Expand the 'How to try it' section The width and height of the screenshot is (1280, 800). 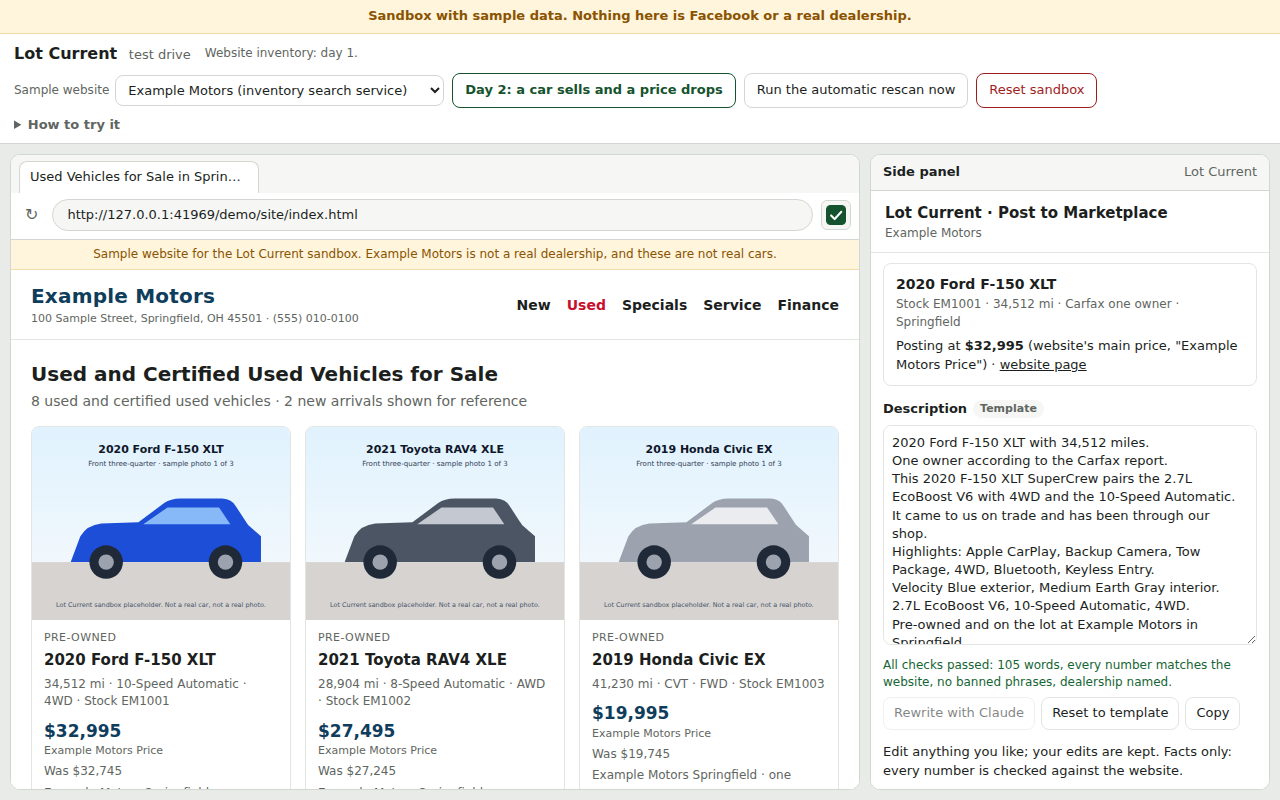point(67,125)
